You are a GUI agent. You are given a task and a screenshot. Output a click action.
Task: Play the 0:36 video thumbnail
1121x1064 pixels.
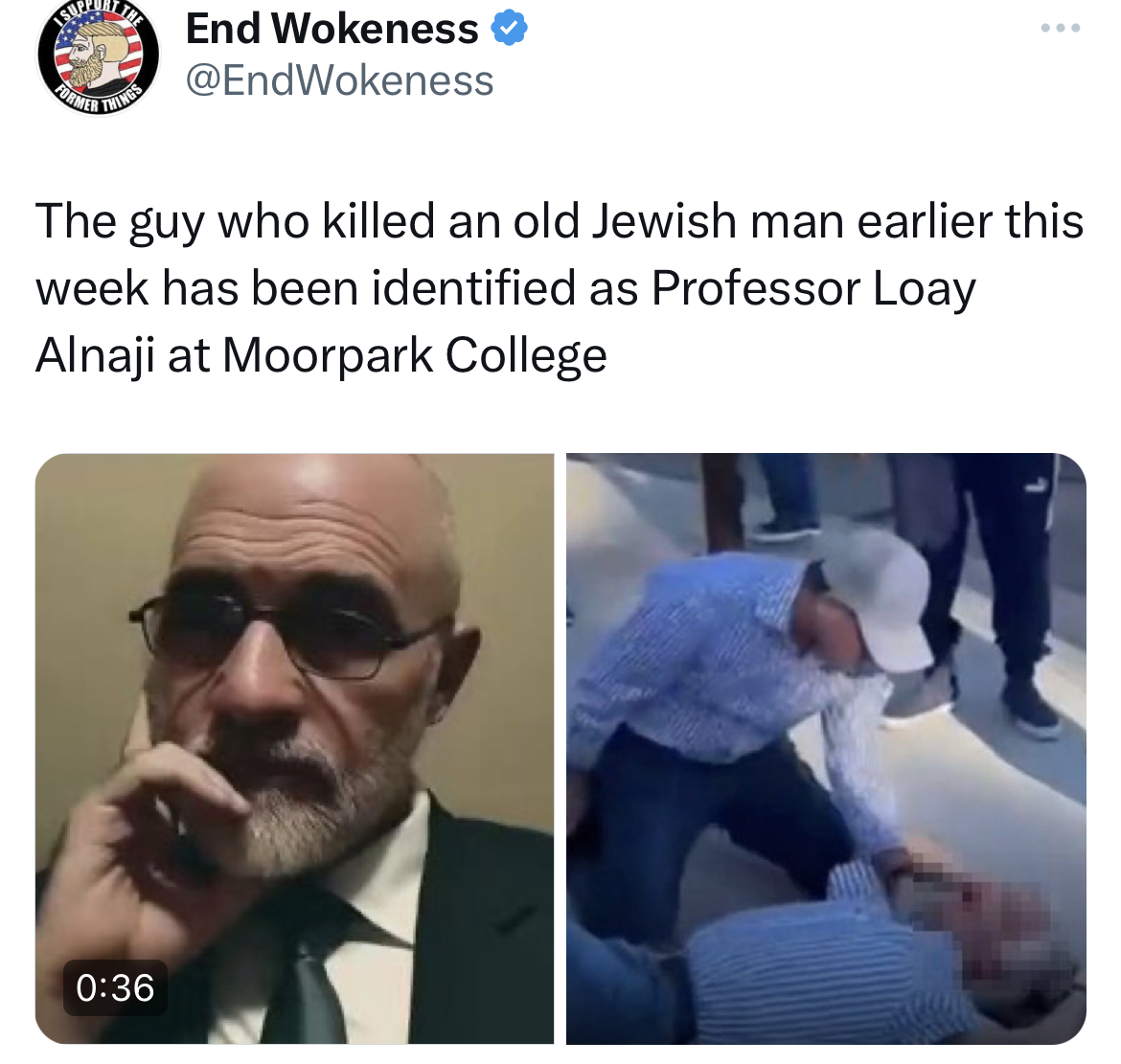coord(294,748)
